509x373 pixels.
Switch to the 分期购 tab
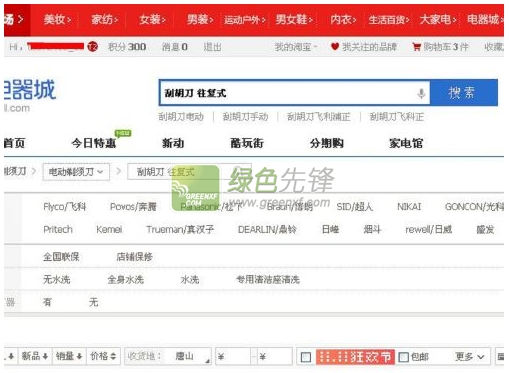pyautogui.click(x=327, y=143)
